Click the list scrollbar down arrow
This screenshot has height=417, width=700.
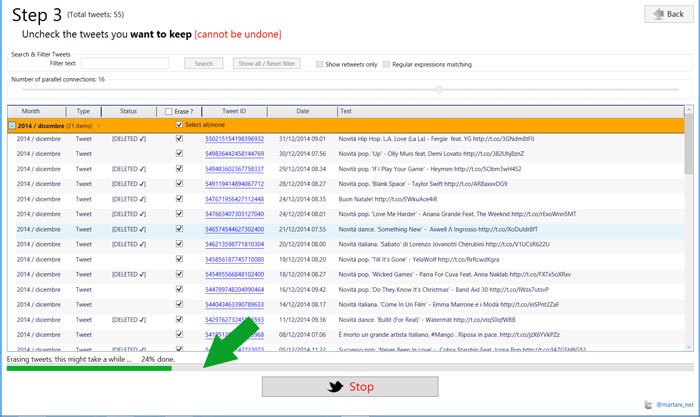point(689,347)
